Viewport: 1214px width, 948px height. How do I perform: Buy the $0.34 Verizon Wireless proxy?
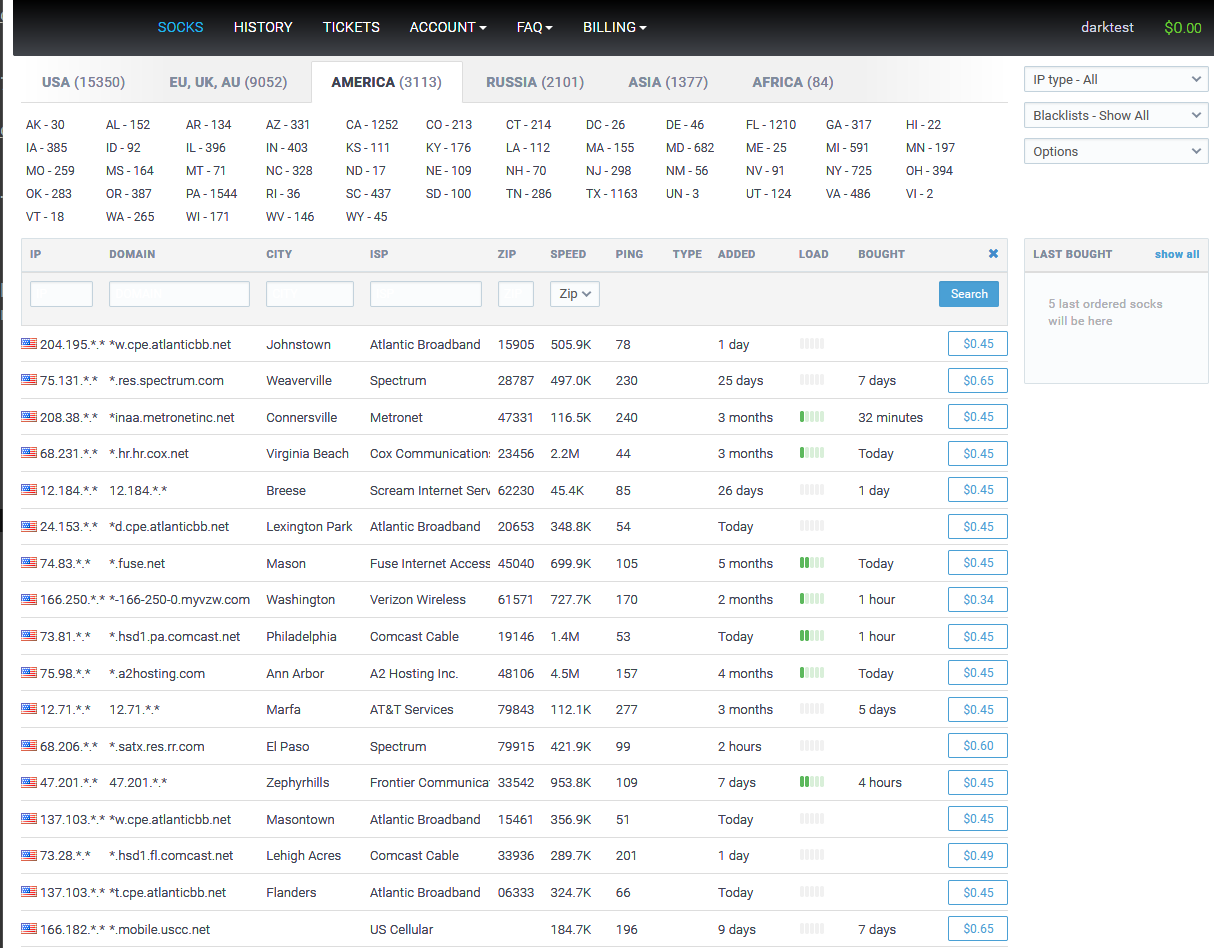click(x=977, y=599)
